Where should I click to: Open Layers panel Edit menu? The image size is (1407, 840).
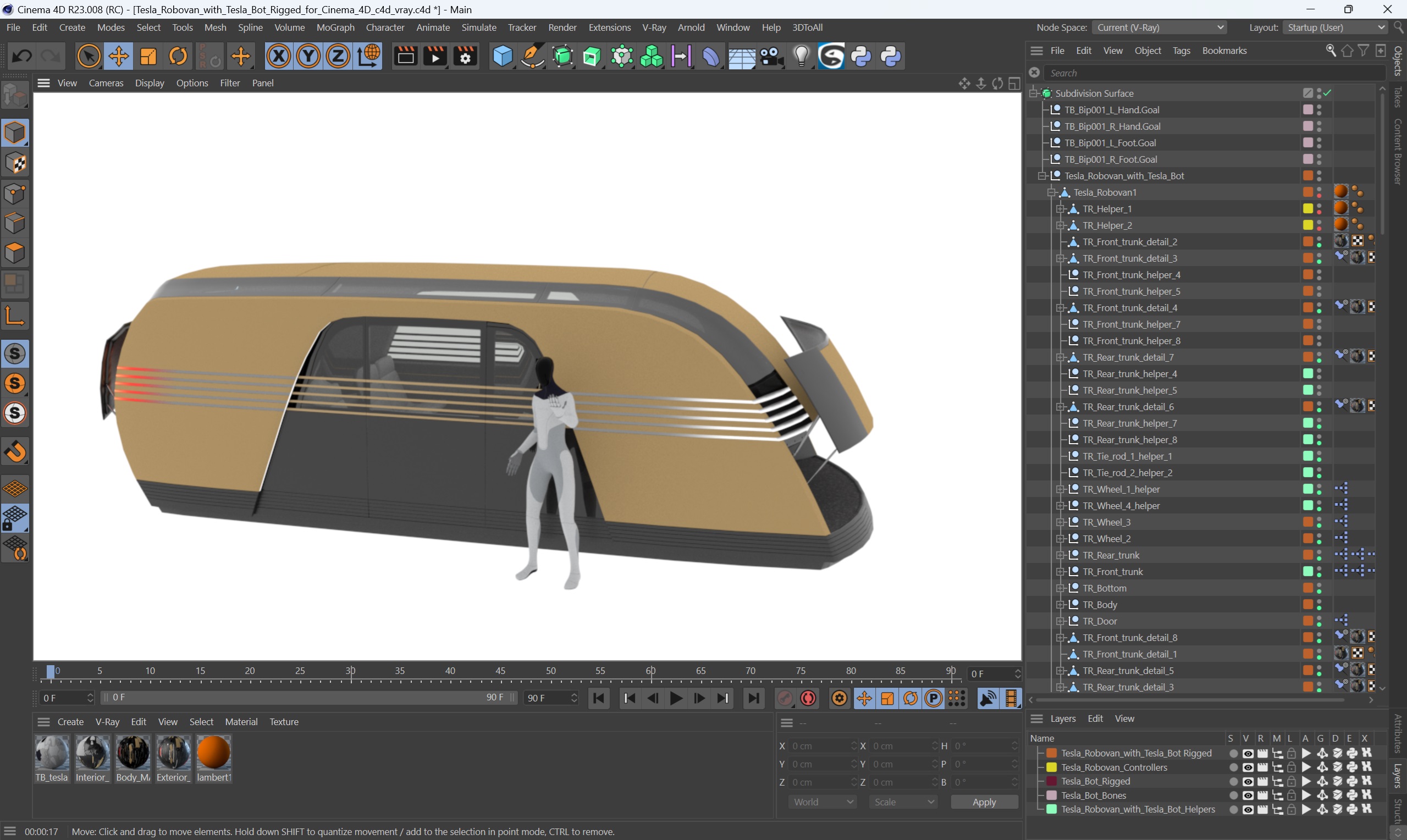(x=1095, y=719)
